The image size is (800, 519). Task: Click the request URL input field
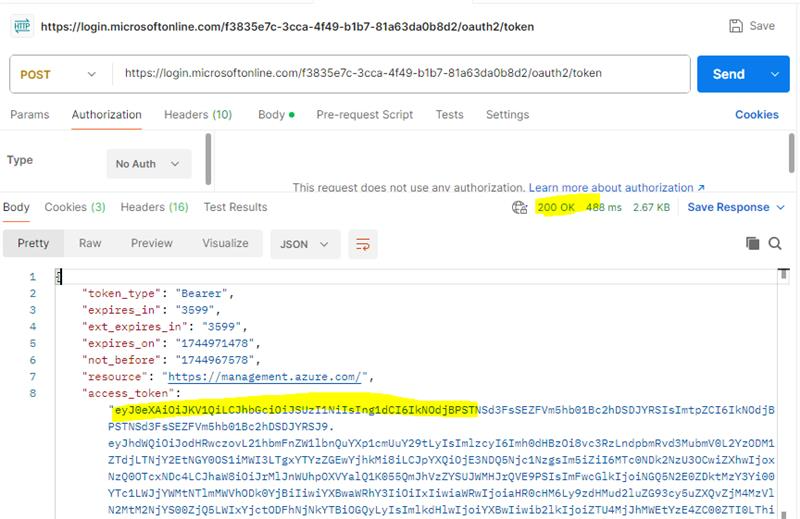(401, 74)
